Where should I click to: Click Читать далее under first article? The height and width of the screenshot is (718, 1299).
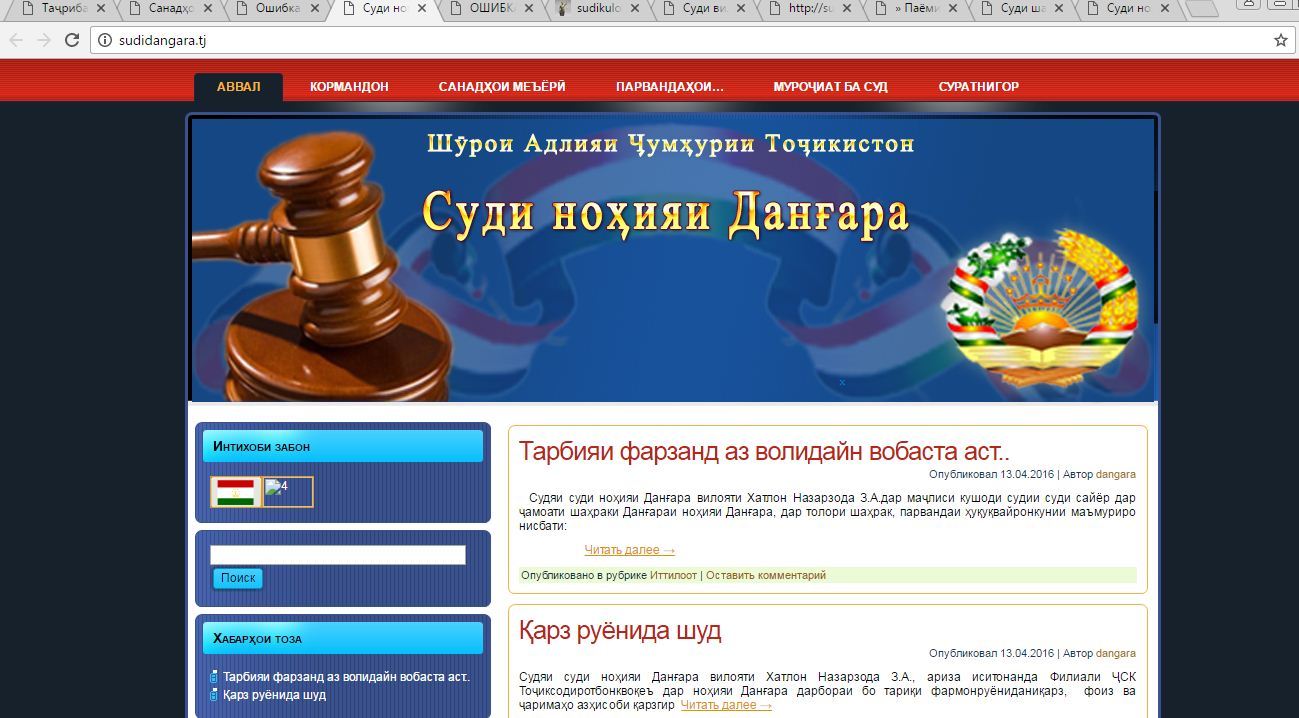(629, 550)
